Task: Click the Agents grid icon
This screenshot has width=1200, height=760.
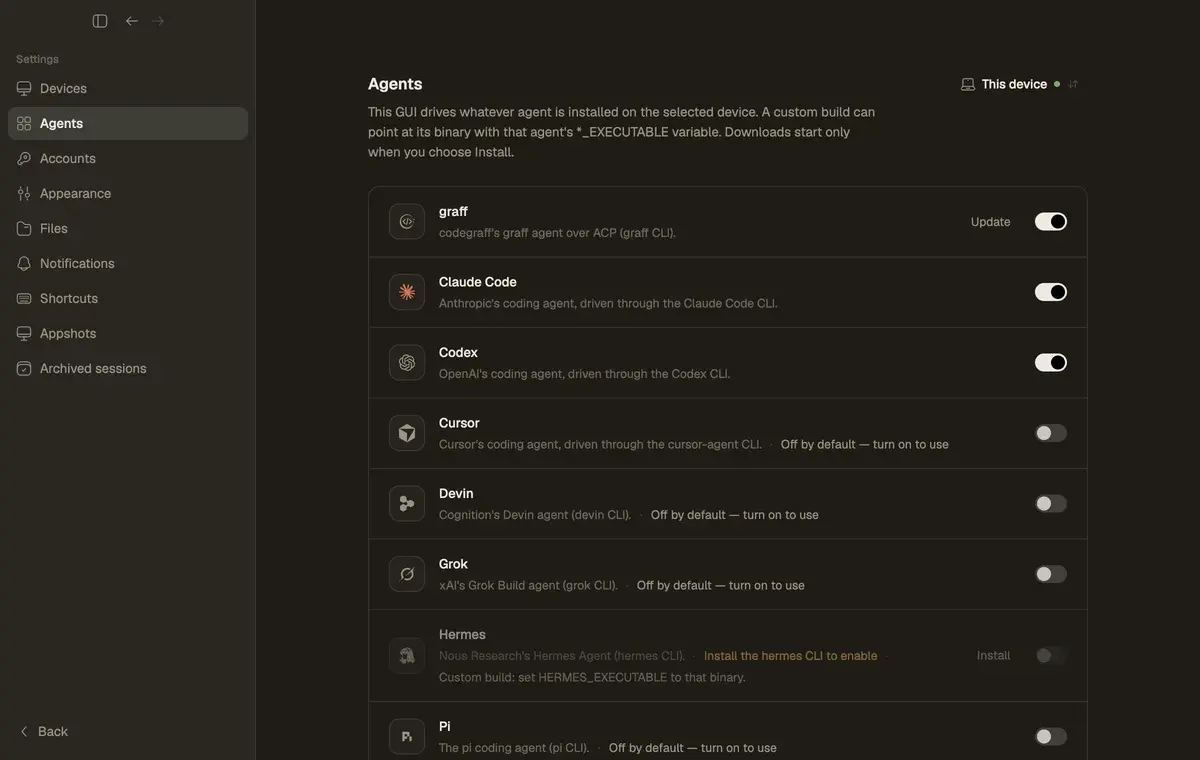Action: 24,123
